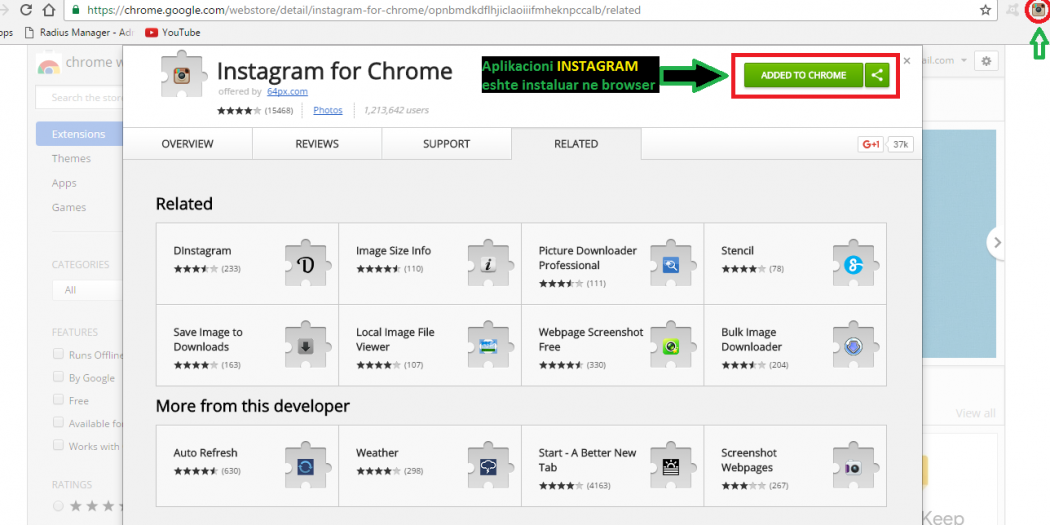Click the 1,213,642 users text
Screen dimensions: 1050x525
tap(396, 110)
